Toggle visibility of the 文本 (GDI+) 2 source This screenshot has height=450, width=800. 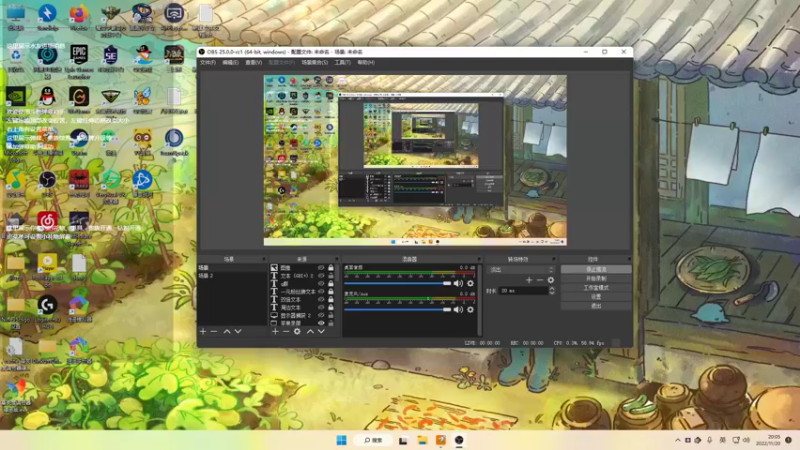(321, 276)
